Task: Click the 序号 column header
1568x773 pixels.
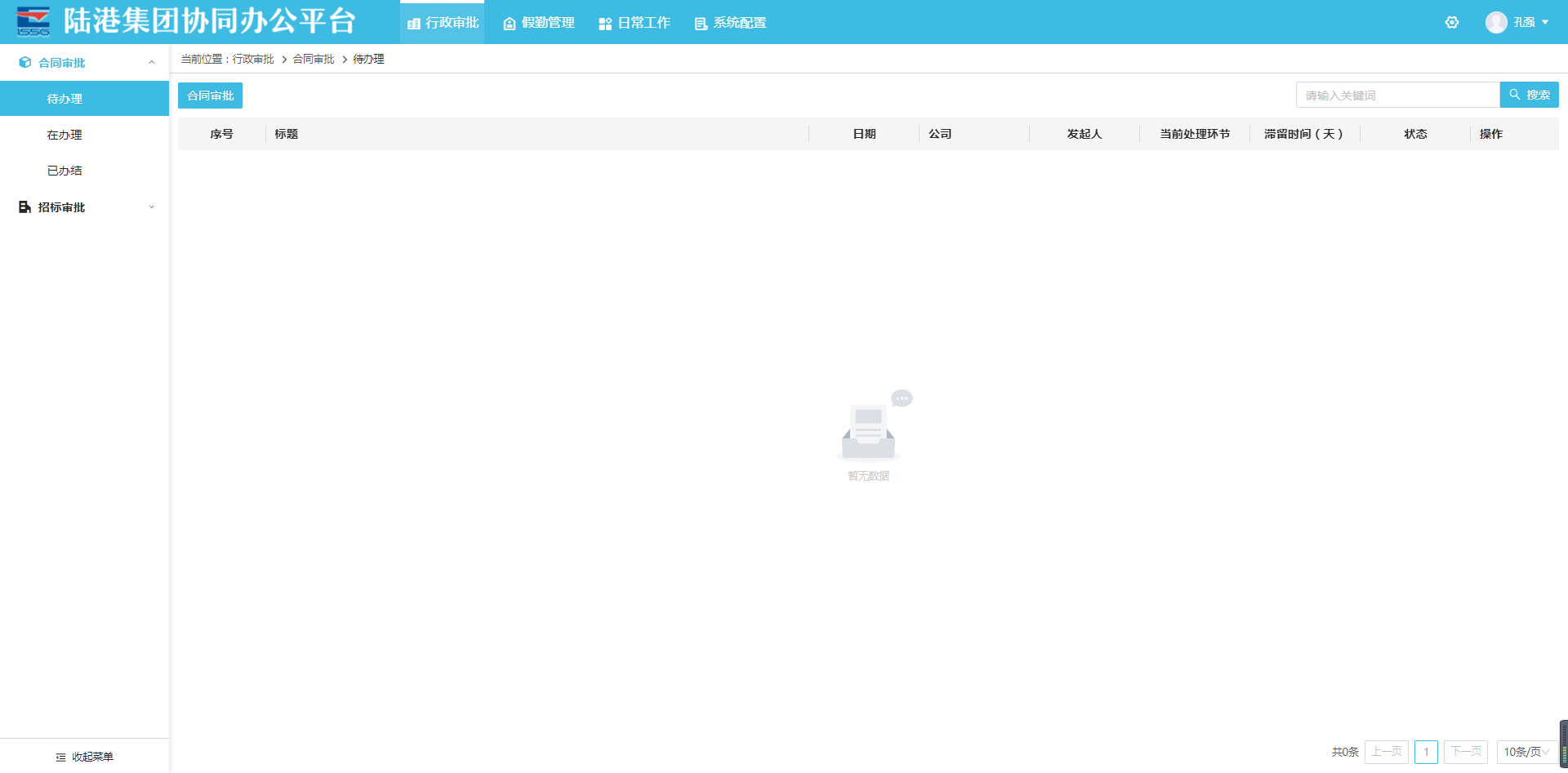Action: pos(221,134)
